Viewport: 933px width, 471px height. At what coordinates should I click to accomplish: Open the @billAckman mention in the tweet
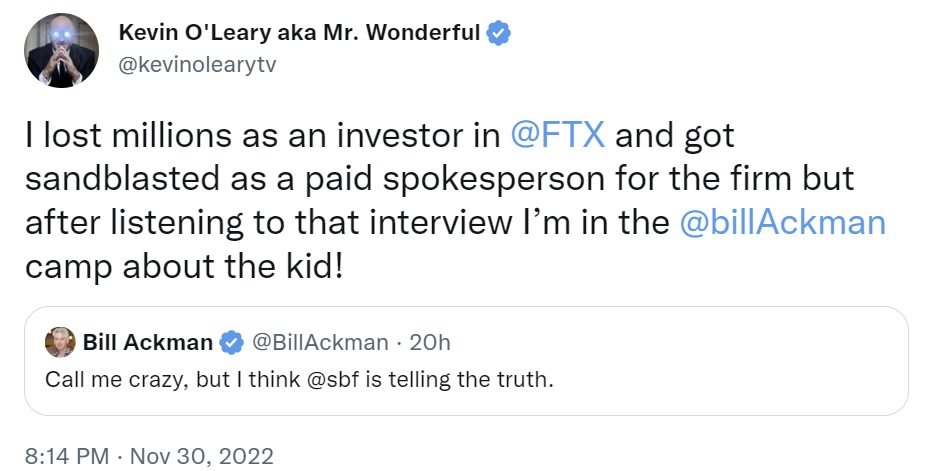pos(782,221)
